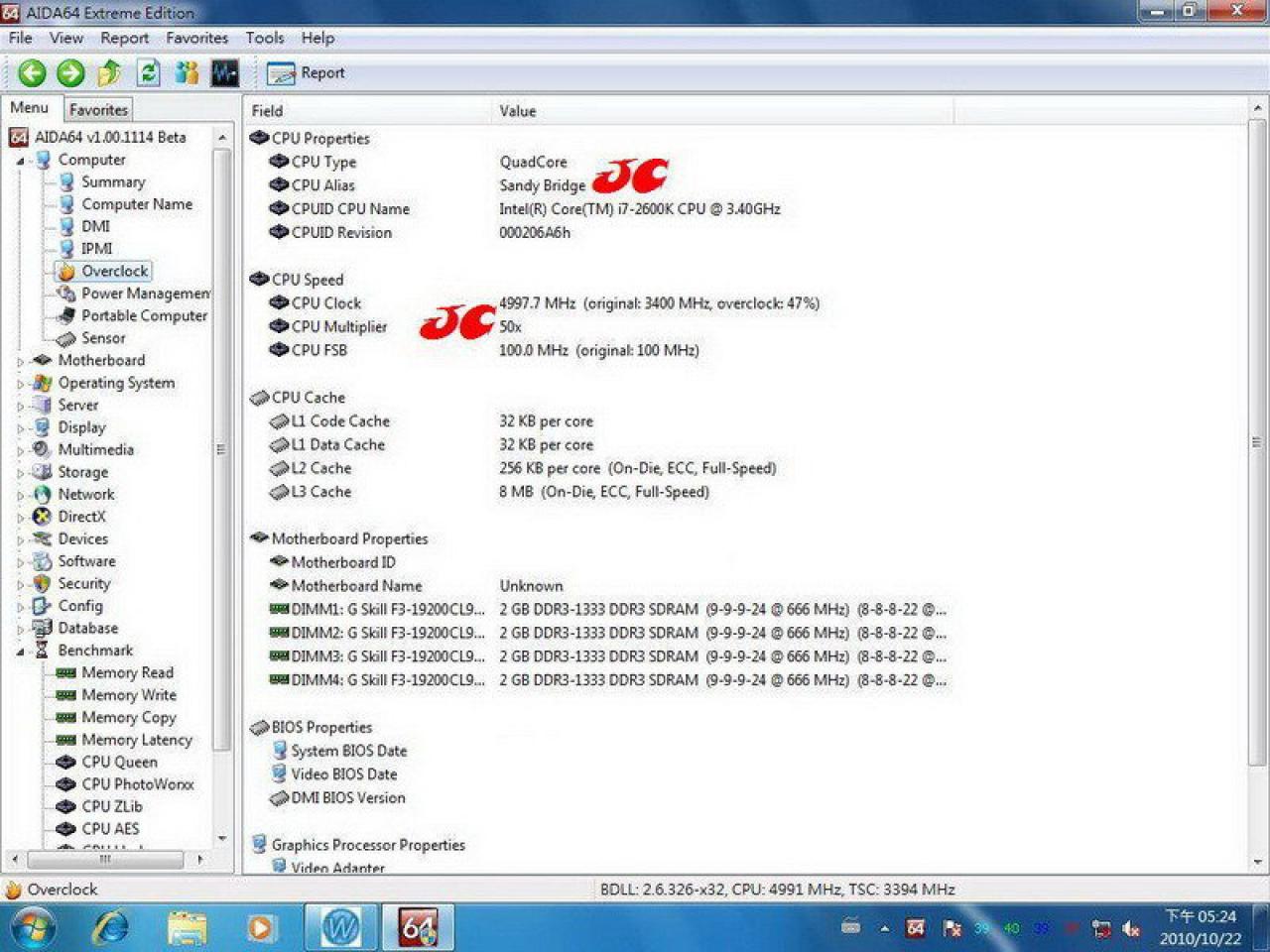Collapse the Computer tree node
This screenshot has width=1270, height=952.
(x=20, y=161)
